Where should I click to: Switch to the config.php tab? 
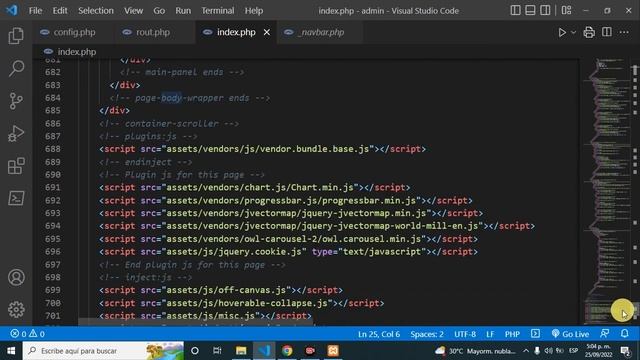[73, 32]
